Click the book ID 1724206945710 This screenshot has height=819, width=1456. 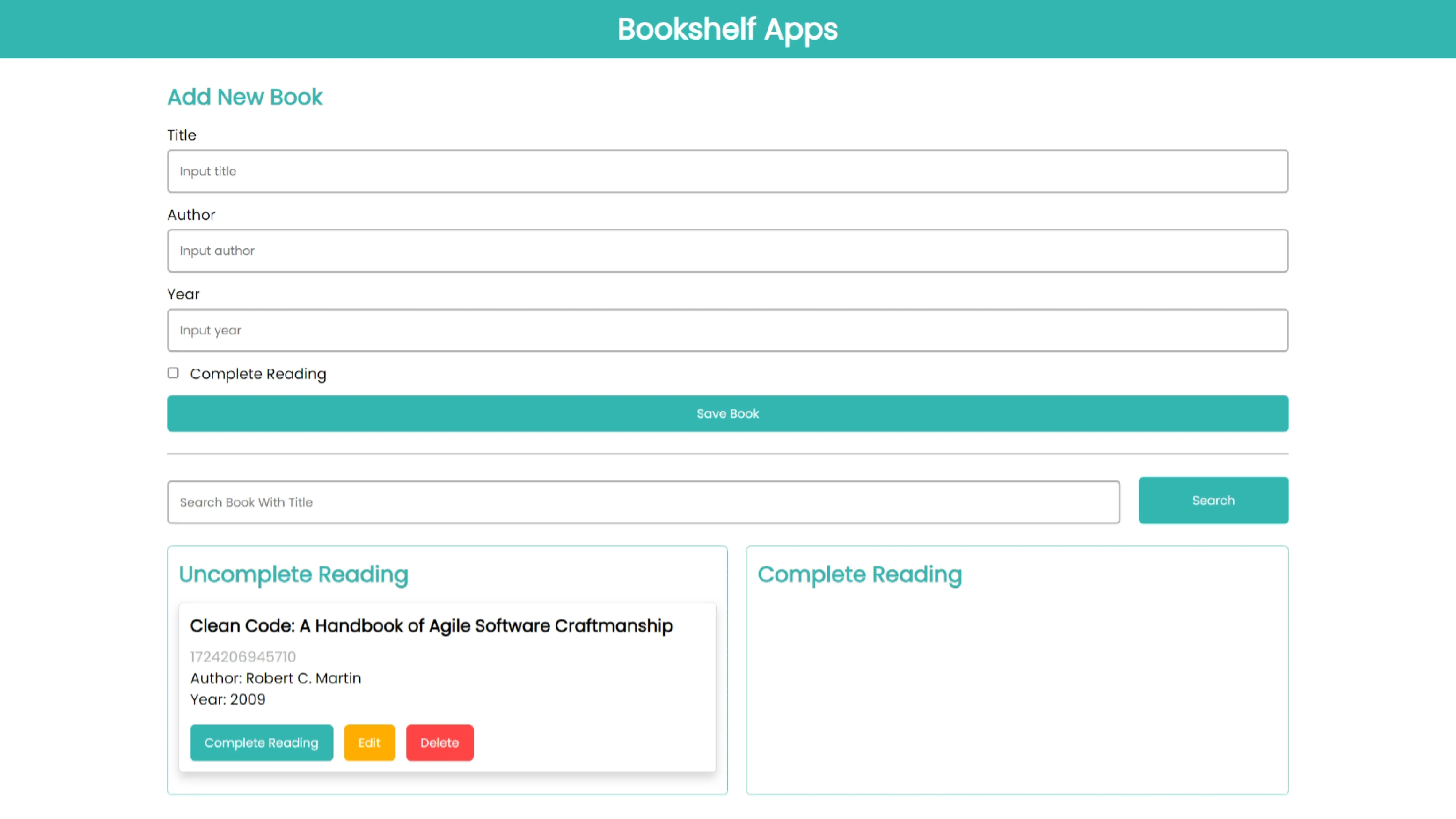[243, 657]
